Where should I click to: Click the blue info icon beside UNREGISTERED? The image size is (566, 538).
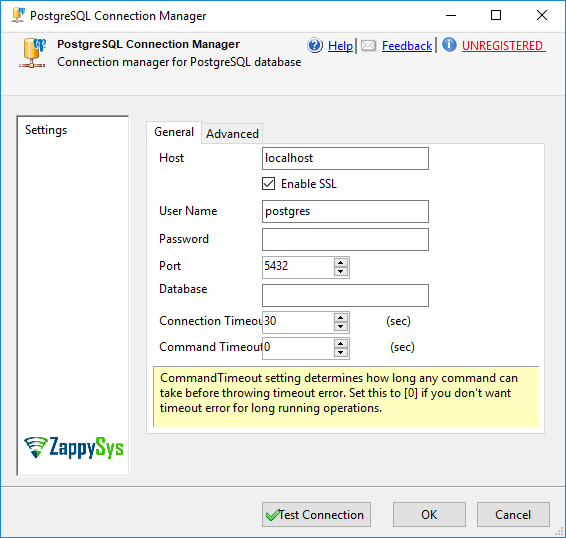click(449, 45)
